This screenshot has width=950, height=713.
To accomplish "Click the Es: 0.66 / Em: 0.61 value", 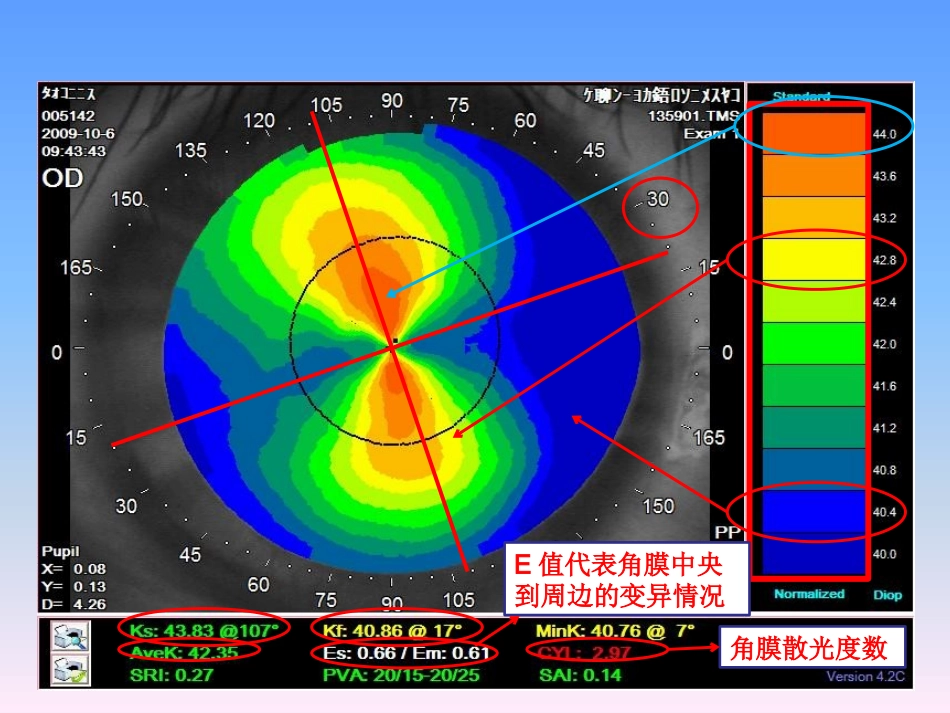I will click(x=406, y=653).
